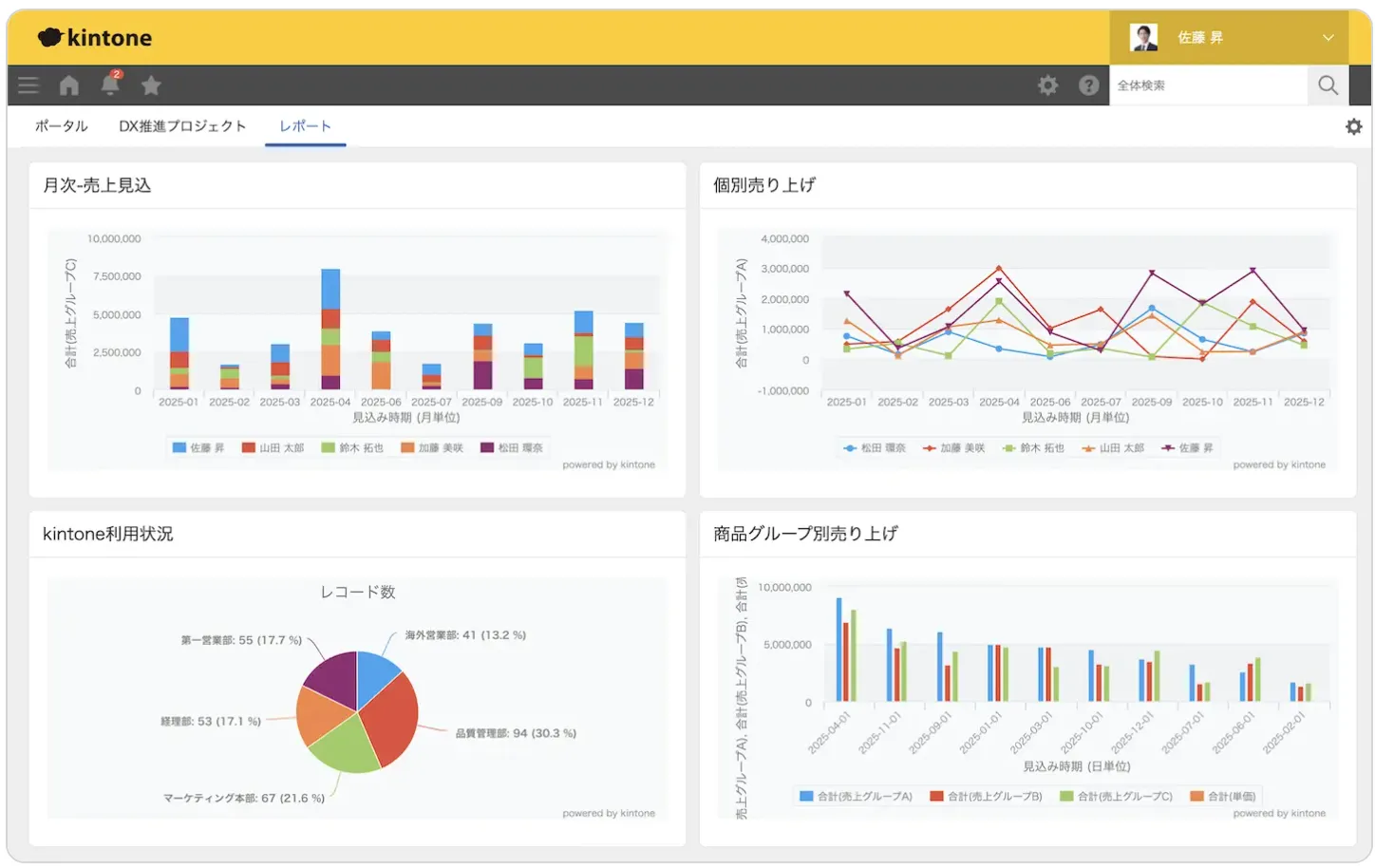Open the notifications bell
This screenshot has height=868, width=1375.
pyautogui.click(x=110, y=85)
